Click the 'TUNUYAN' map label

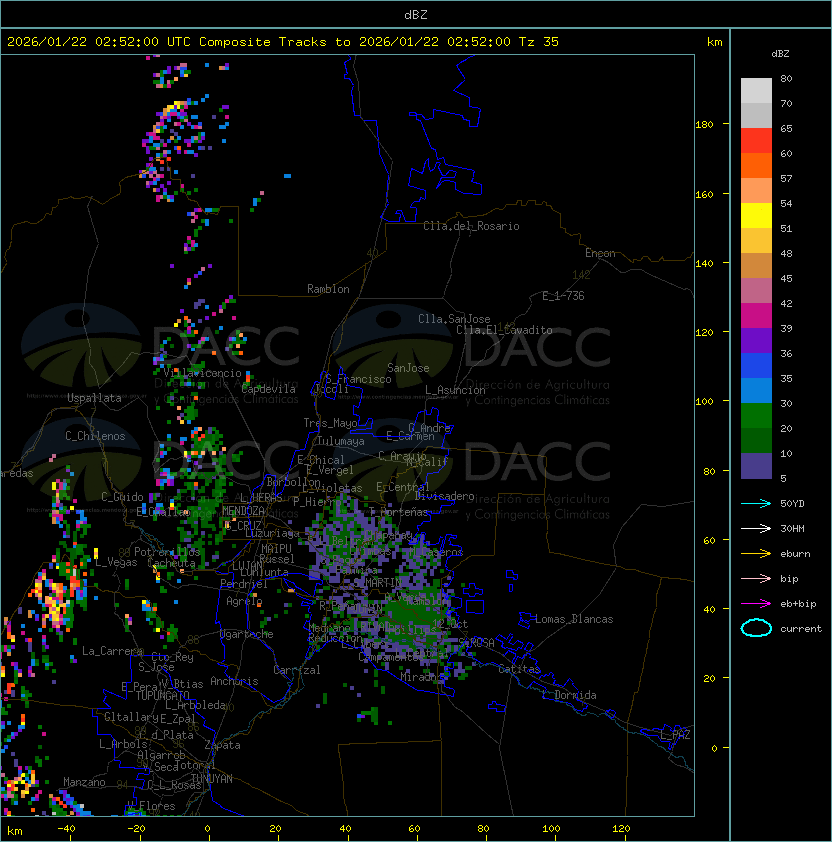212,779
